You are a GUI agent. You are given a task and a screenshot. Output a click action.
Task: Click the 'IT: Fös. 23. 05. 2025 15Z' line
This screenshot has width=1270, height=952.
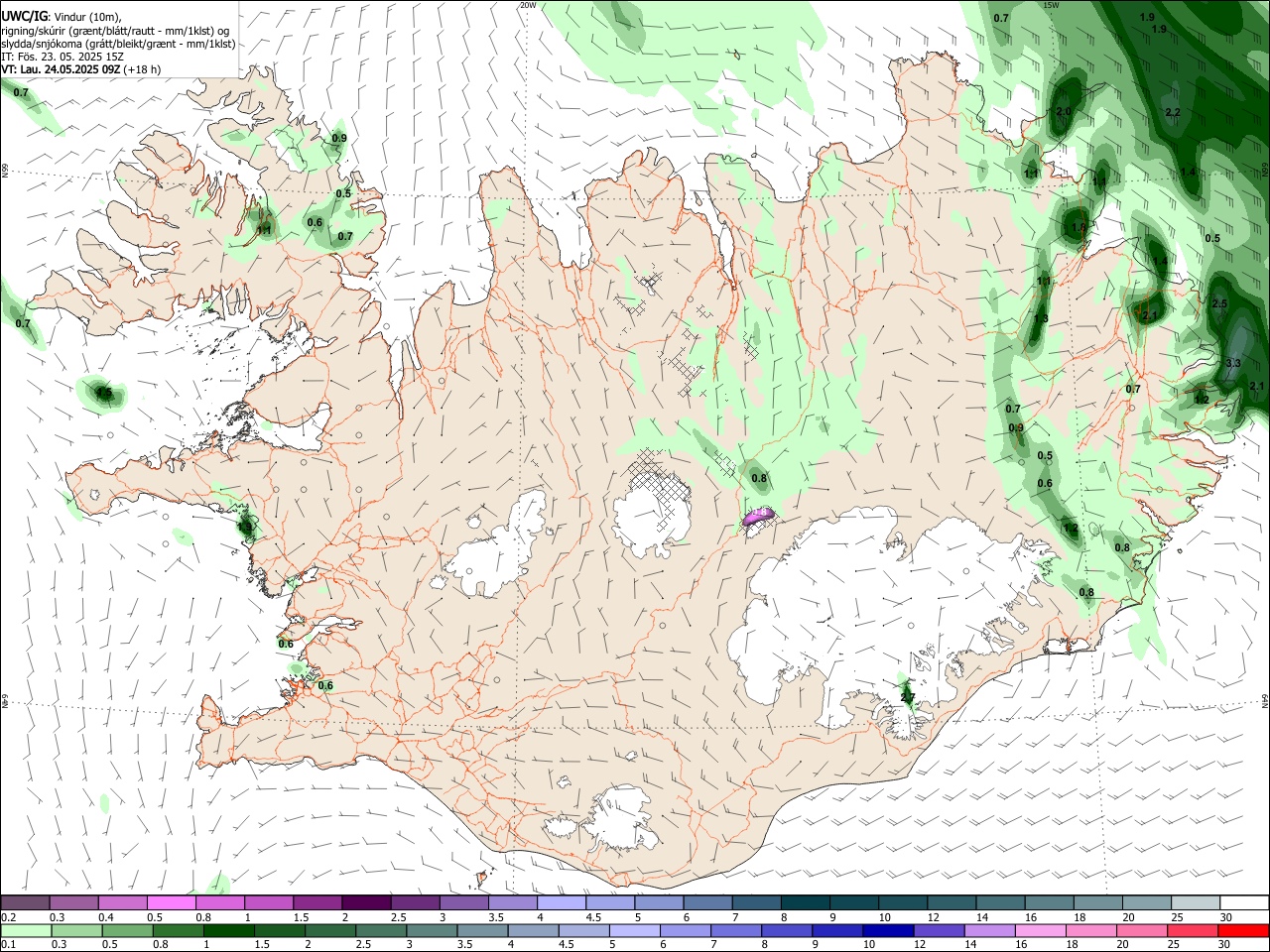[63, 57]
